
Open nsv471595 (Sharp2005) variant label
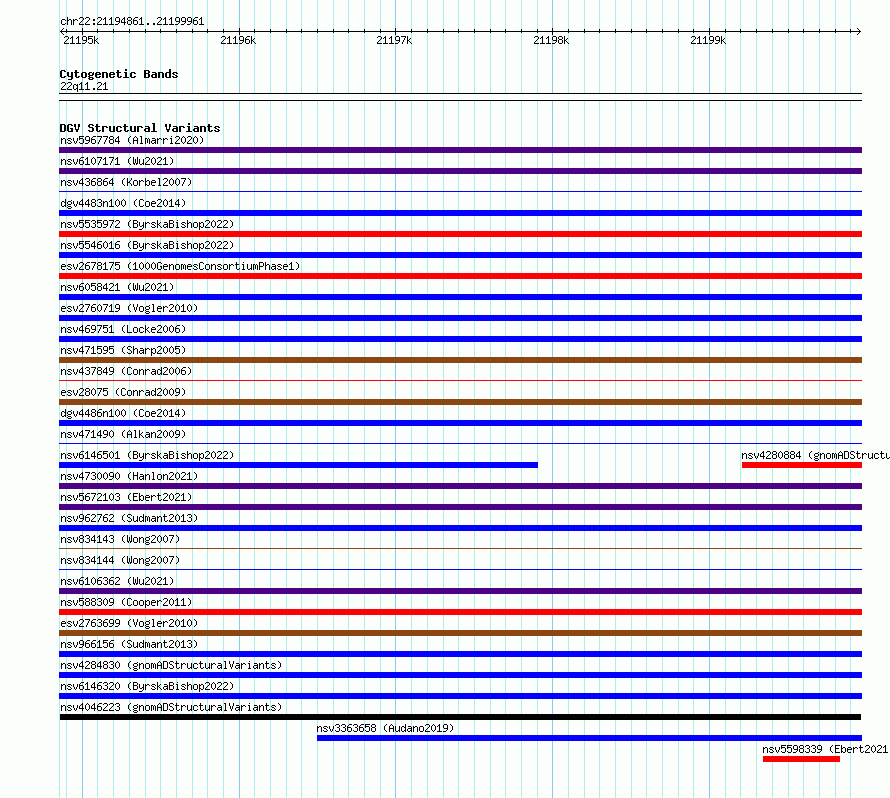123,350
